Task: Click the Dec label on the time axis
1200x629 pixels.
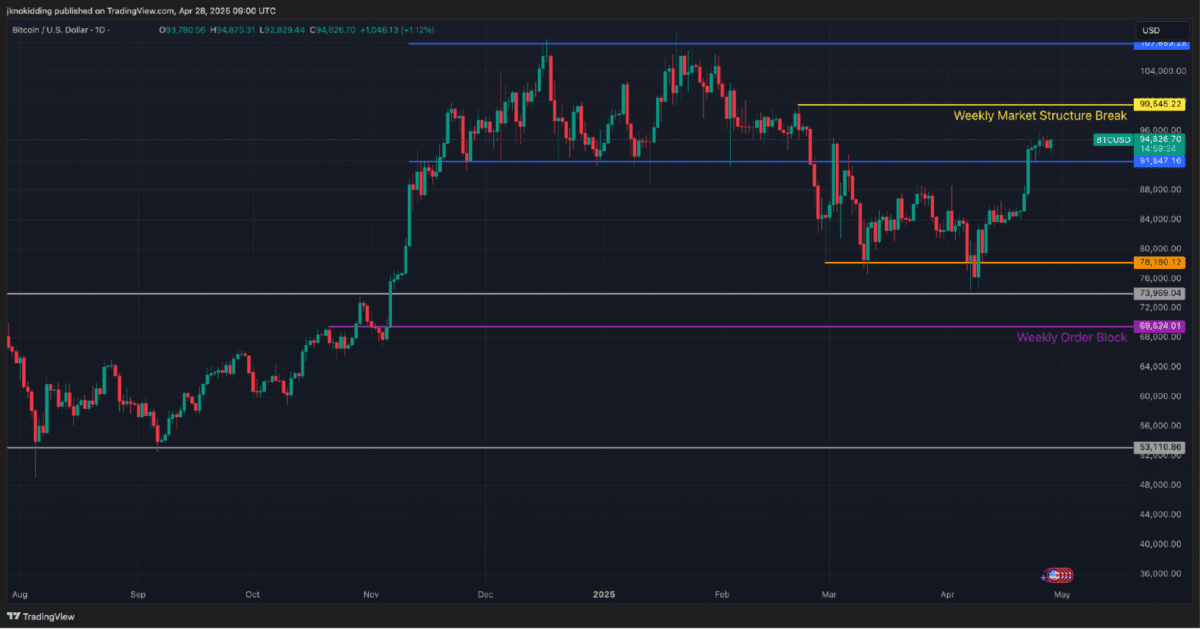Action: (x=484, y=594)
